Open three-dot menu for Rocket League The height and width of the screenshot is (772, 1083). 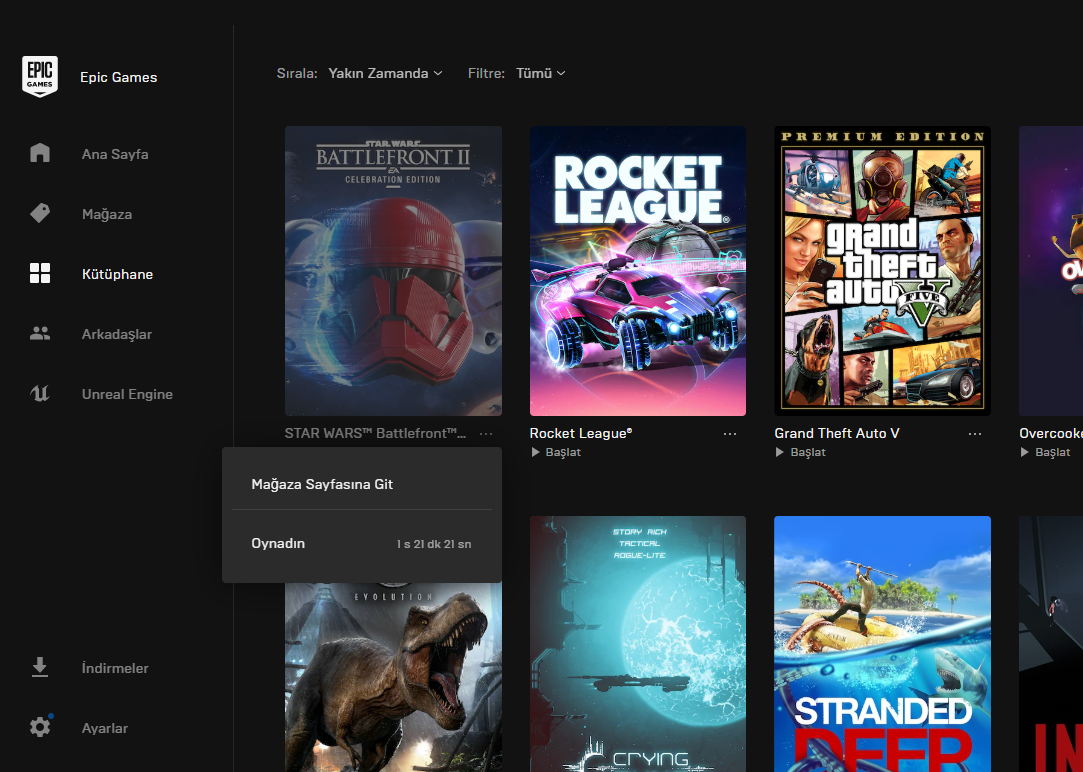pyautogui.click(x=730, y=434)
